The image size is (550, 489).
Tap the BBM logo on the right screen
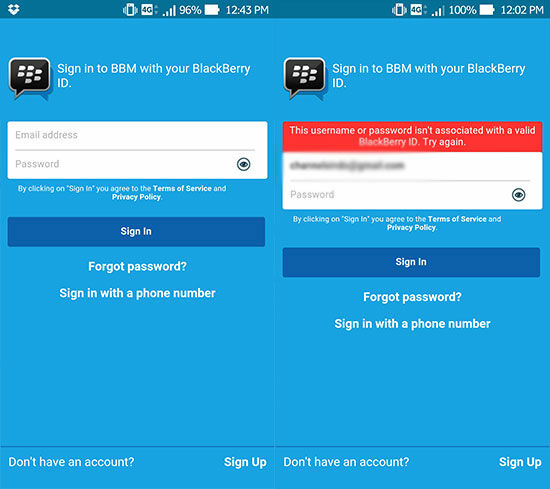305,79
